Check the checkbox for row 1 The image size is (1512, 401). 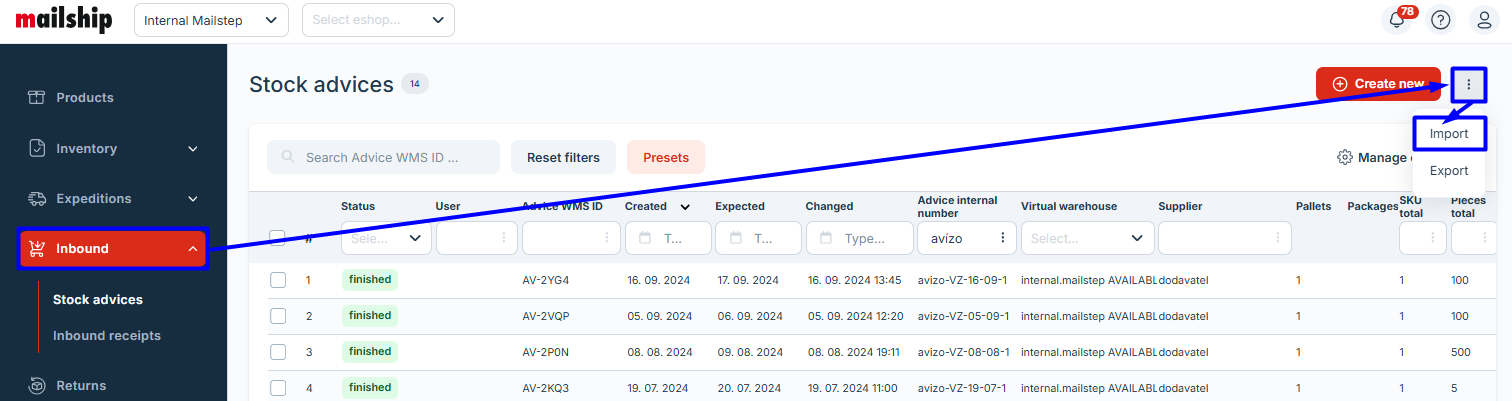(278, 280)
